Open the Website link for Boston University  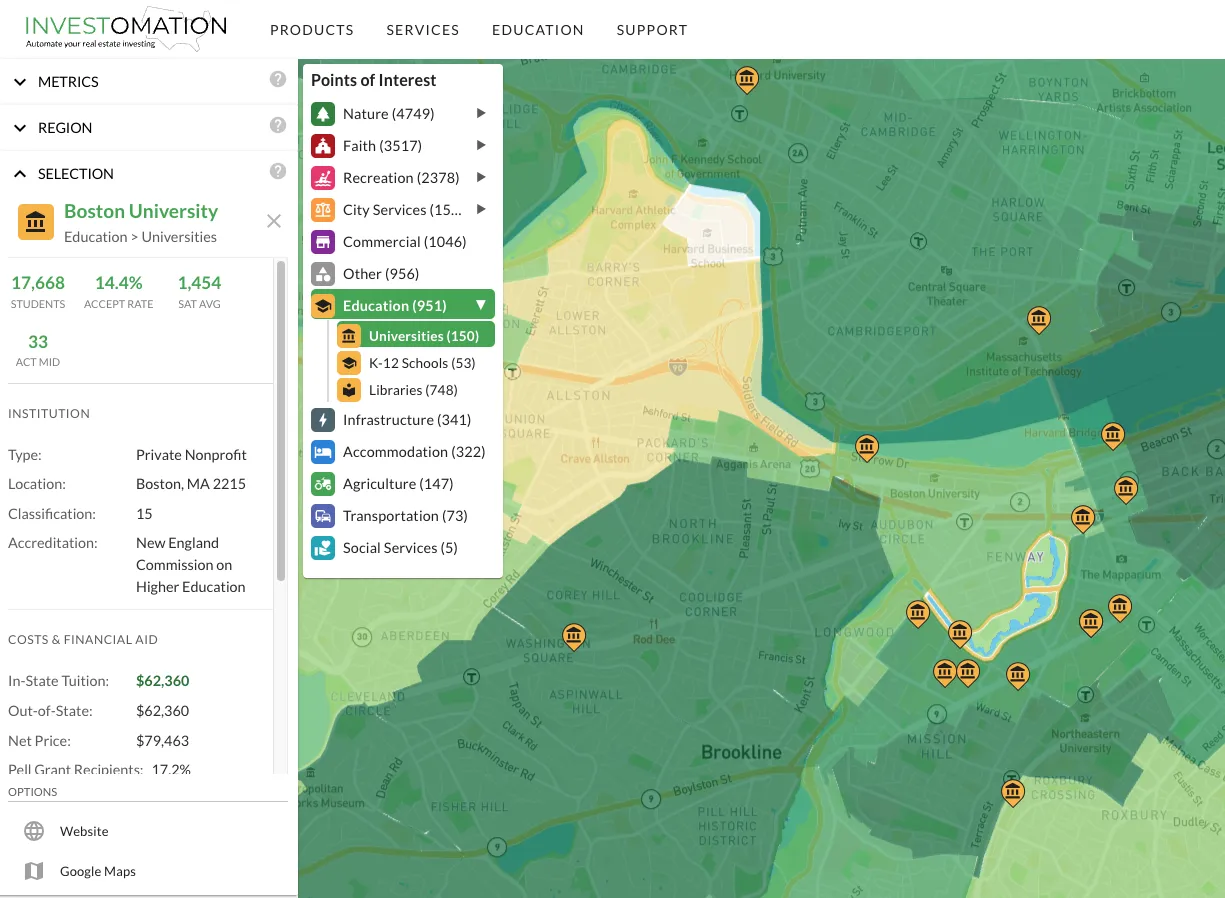coord(84,831)
